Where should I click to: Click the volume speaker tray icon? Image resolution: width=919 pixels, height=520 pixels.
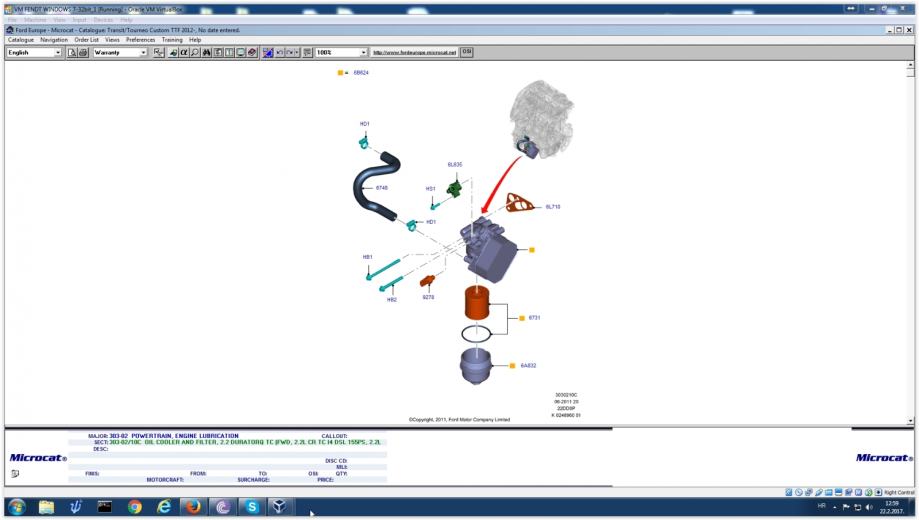pyautogui.click(x=869, y=507)
